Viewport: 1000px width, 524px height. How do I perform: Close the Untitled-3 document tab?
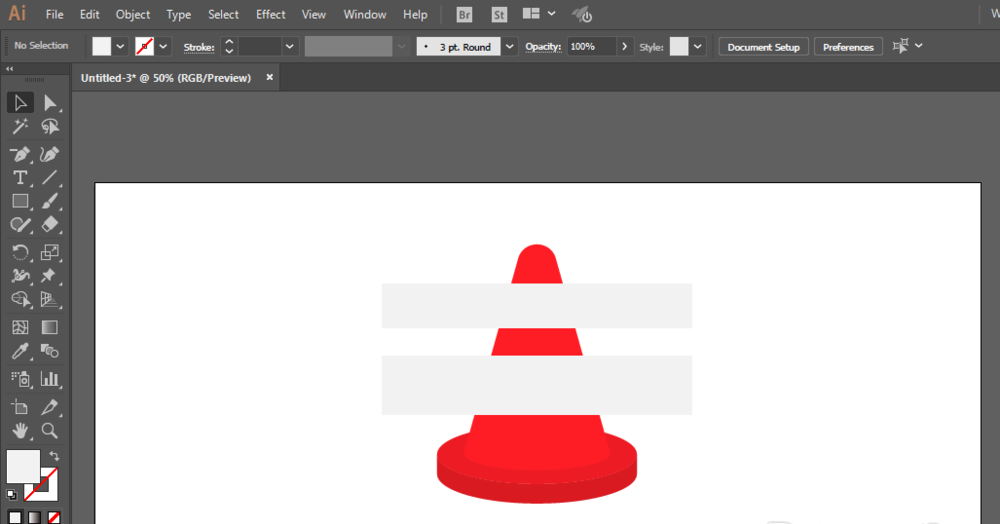269,77
